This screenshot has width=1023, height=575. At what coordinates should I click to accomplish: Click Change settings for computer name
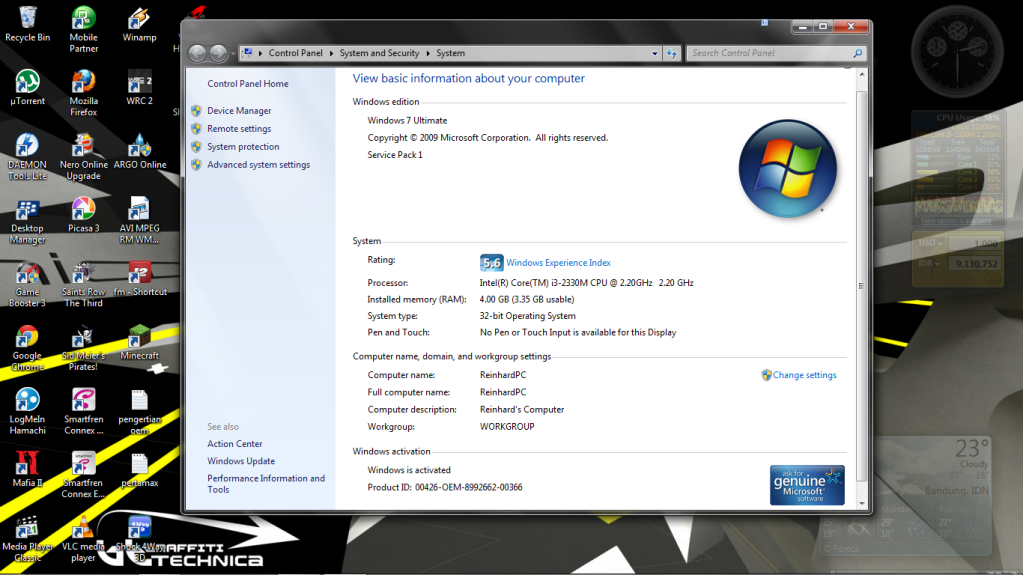click(804, 375)
